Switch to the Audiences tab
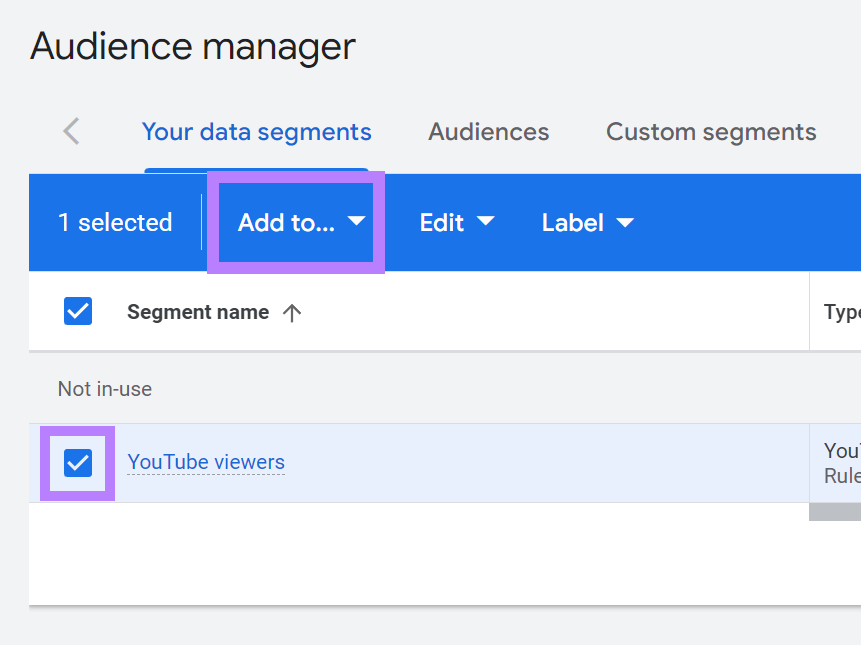Viewport: 861px width, 645px height. click(488, 131)
